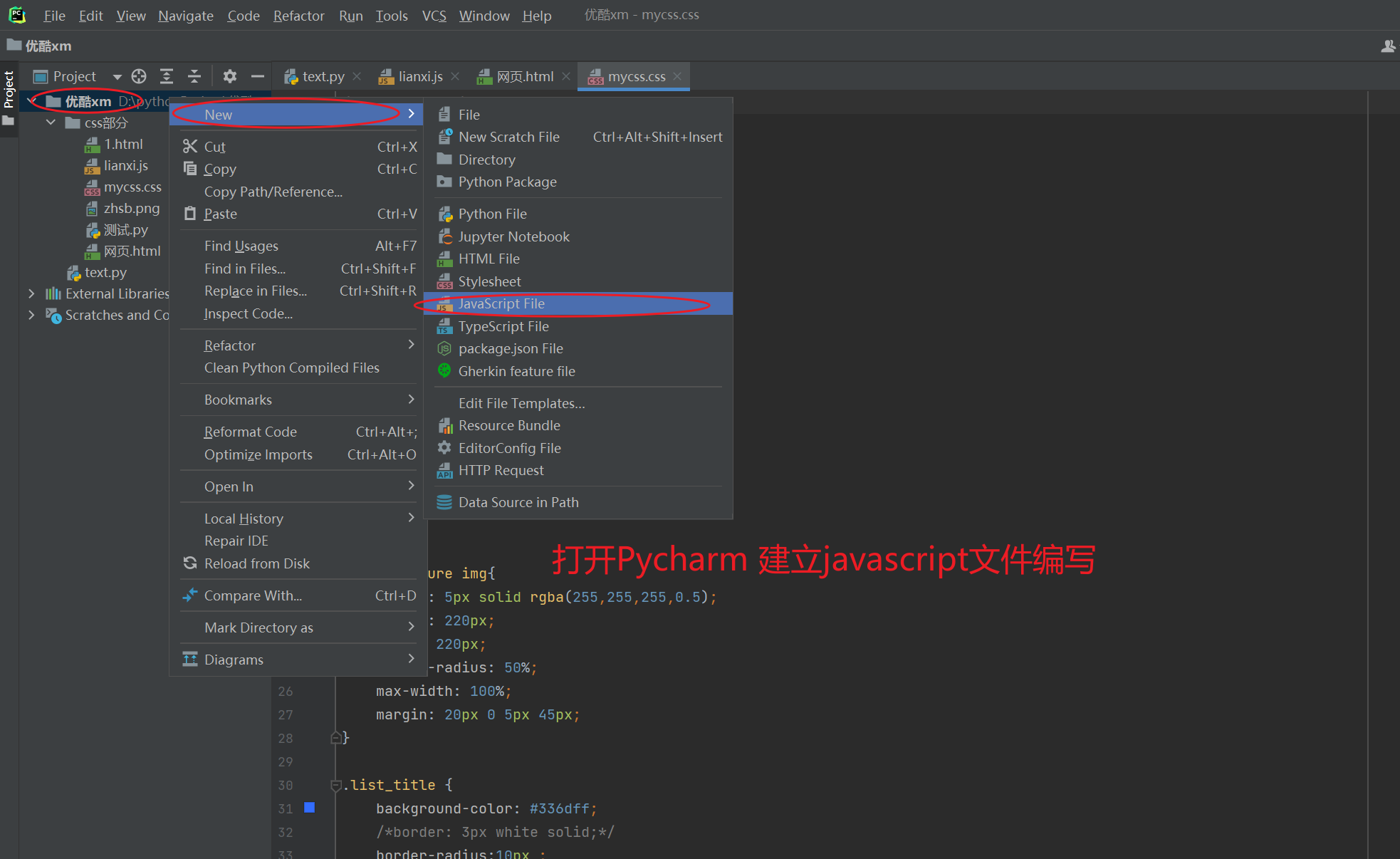Open the Navigate menu

pyautogui.click(x=186, y=16)
